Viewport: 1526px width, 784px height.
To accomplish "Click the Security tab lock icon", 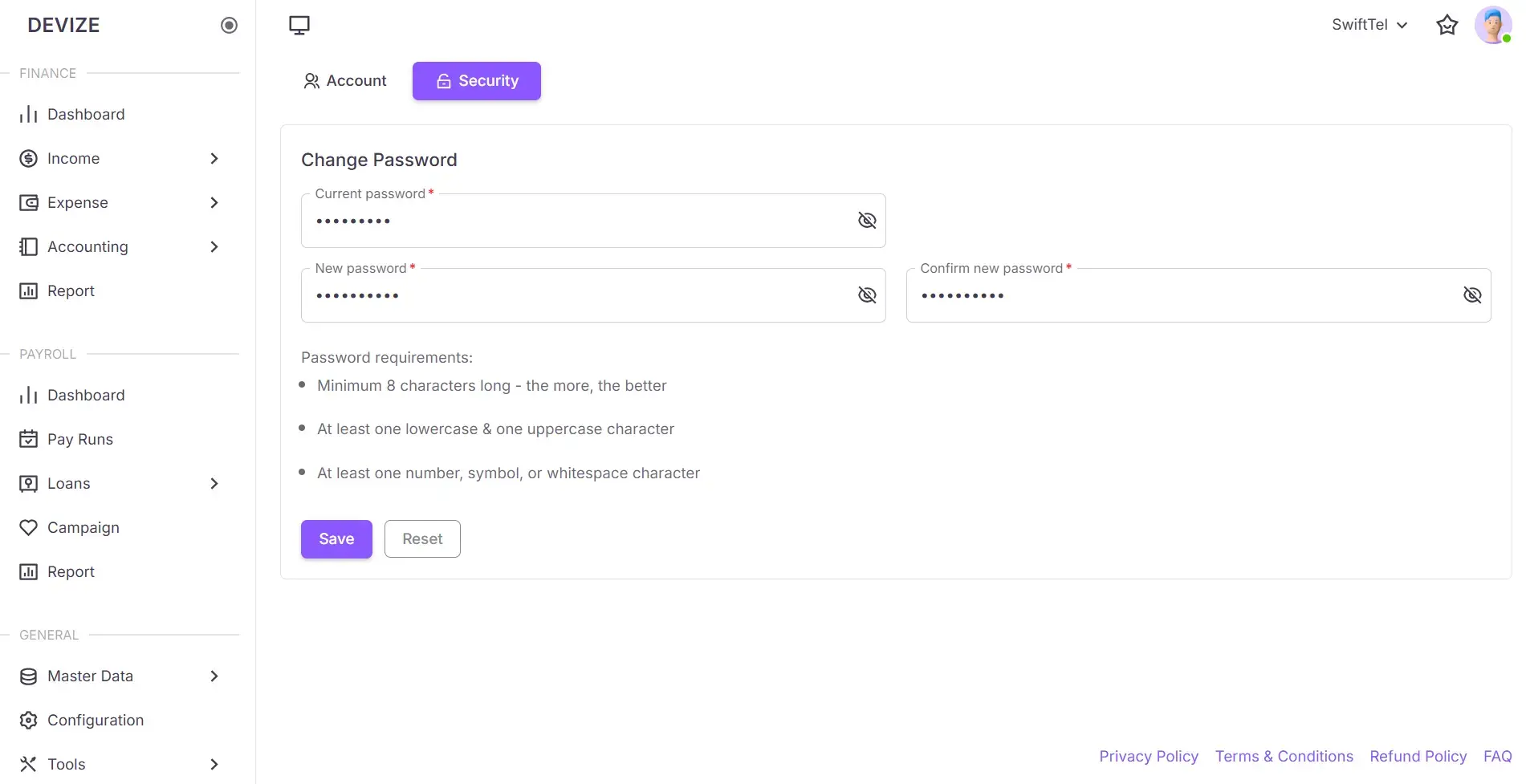I will 443,81.
